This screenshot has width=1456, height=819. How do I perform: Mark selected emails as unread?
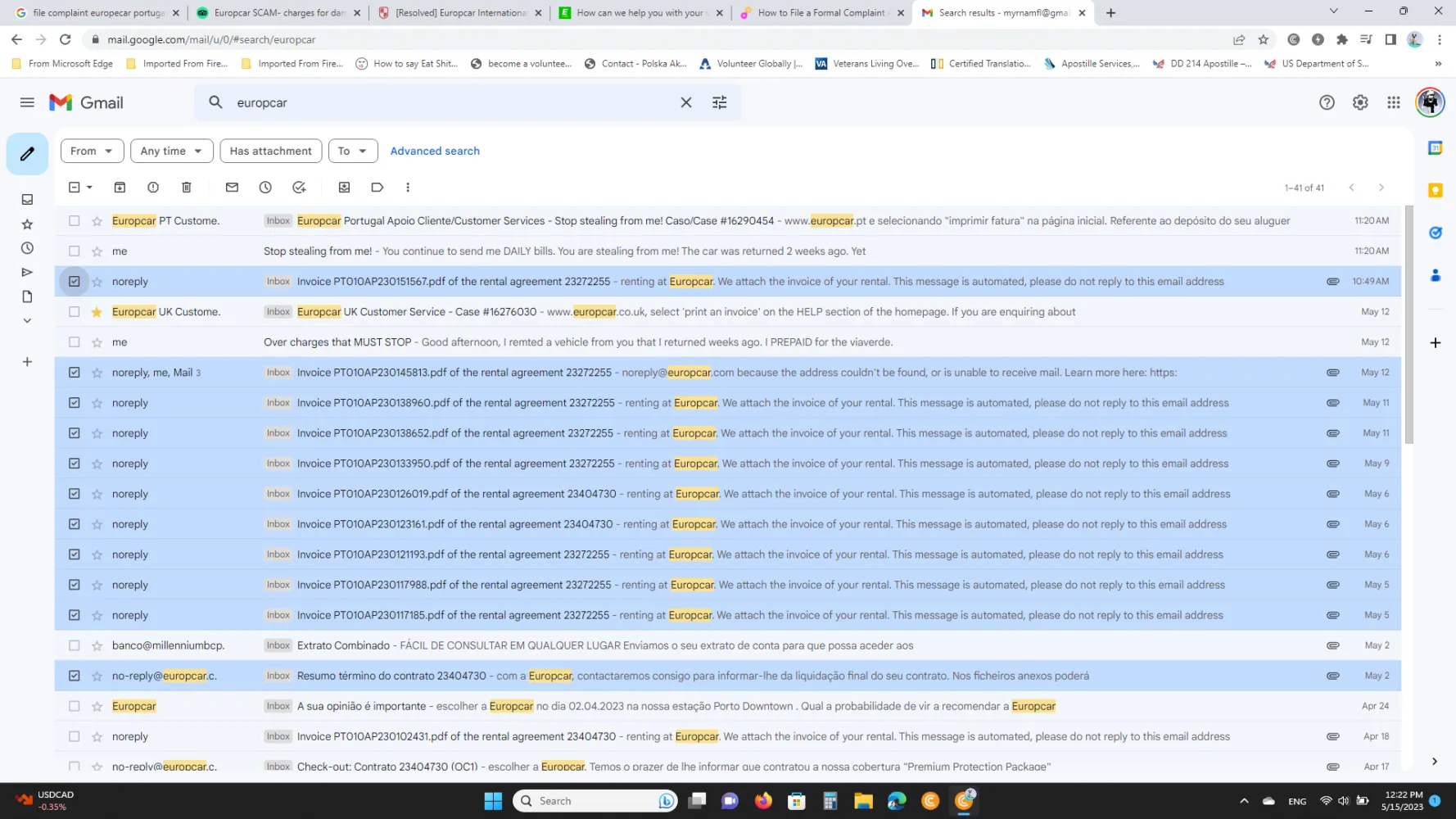click(x=232, y=188)
